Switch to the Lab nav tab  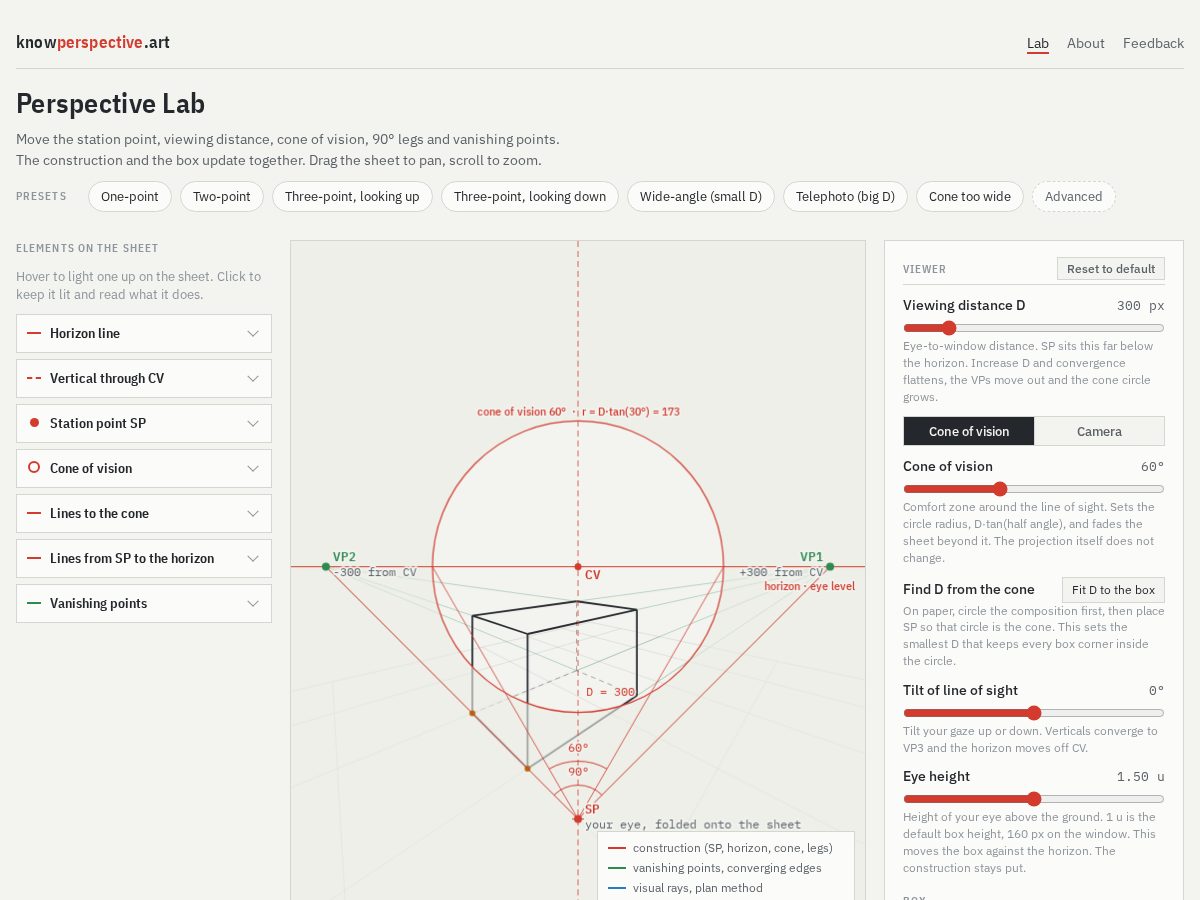1038,43
